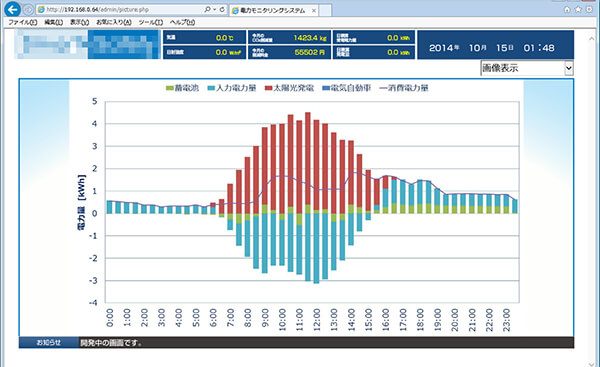The width and height of the screenshot is (600, 367).
Task: Click the browser forward arrow button
Action: point(28,10)
